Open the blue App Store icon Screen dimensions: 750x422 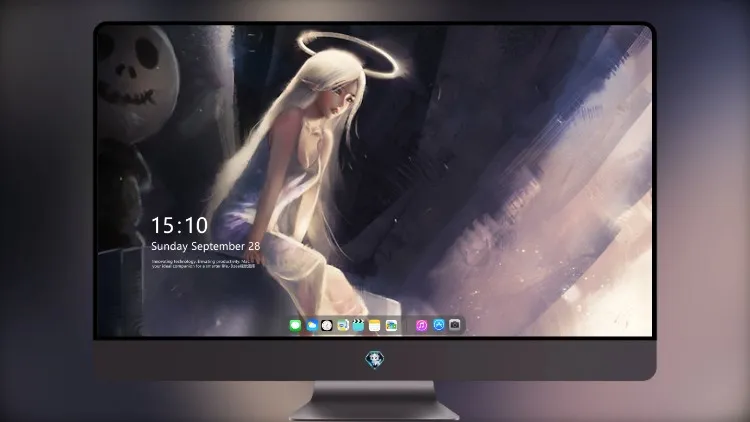[439, 325]
